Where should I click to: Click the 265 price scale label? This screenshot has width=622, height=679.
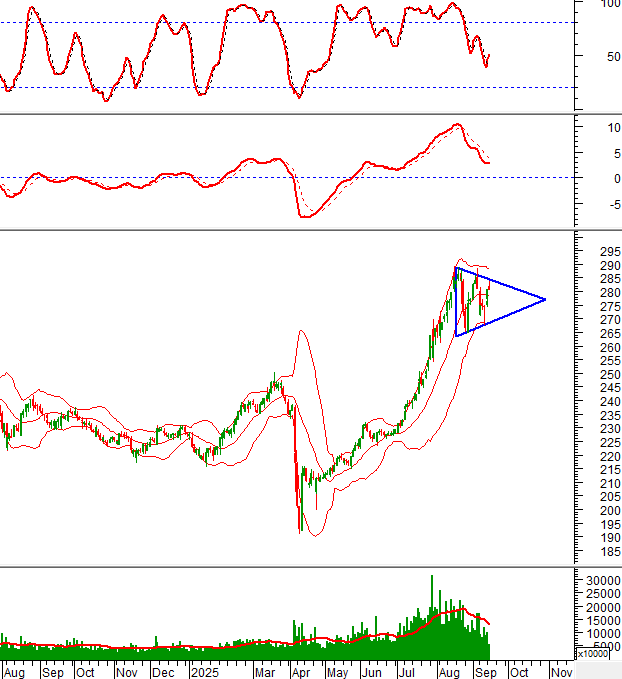pos(610,334)
